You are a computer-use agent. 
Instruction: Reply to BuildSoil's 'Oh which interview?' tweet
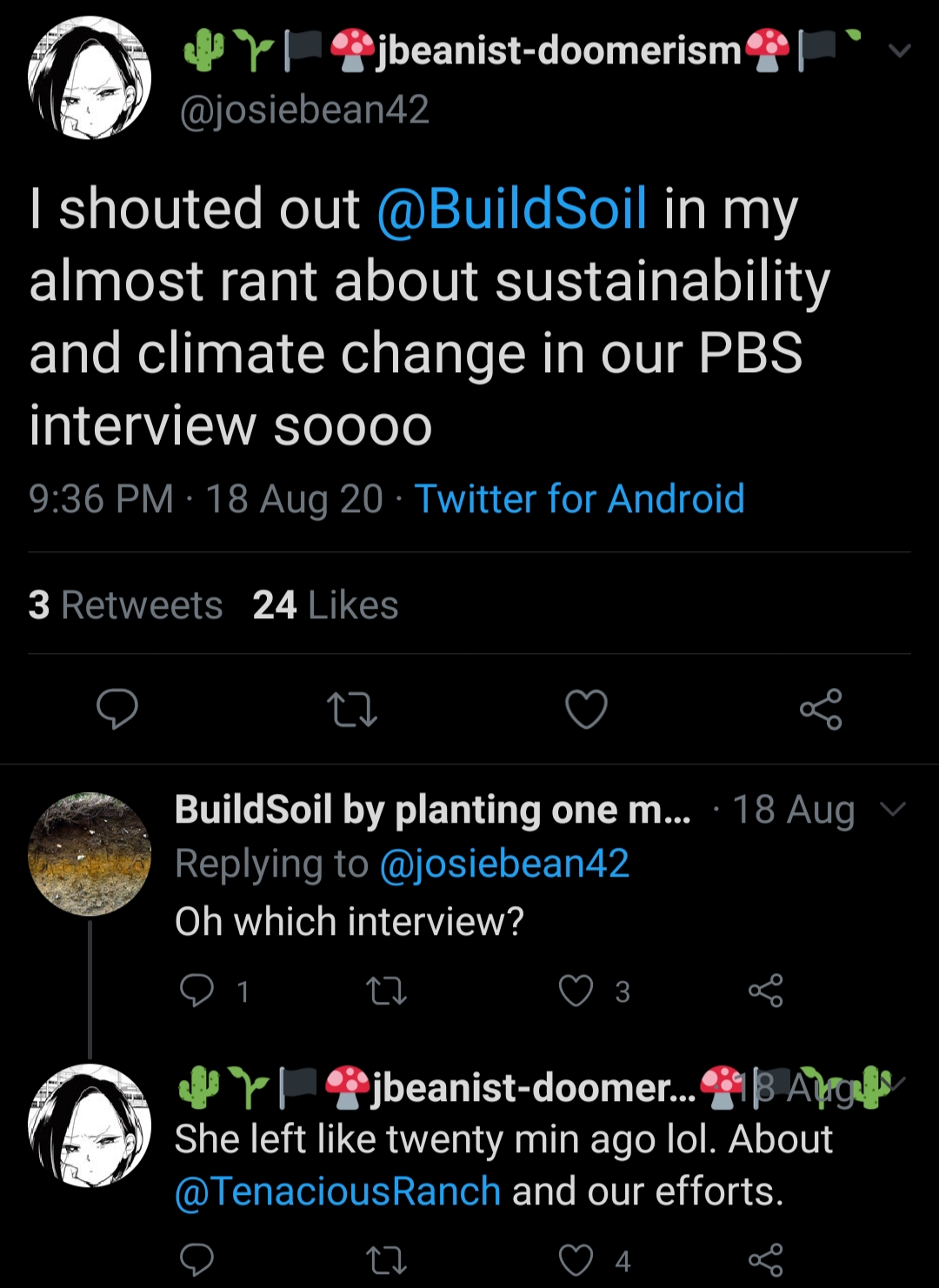[x=196, y=991]
